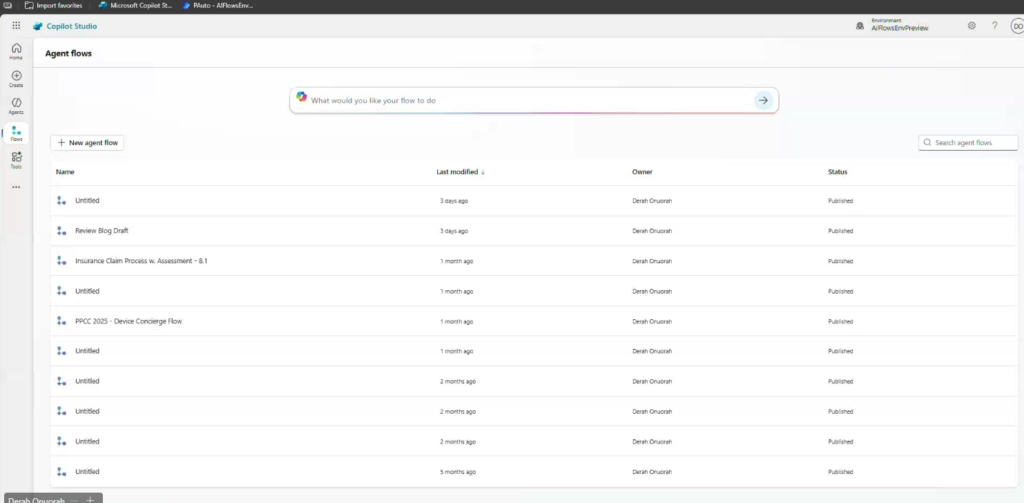Submit the flow prompt with arrow button
This screenshot has width=1024, height=503.
tap(763, 100)
